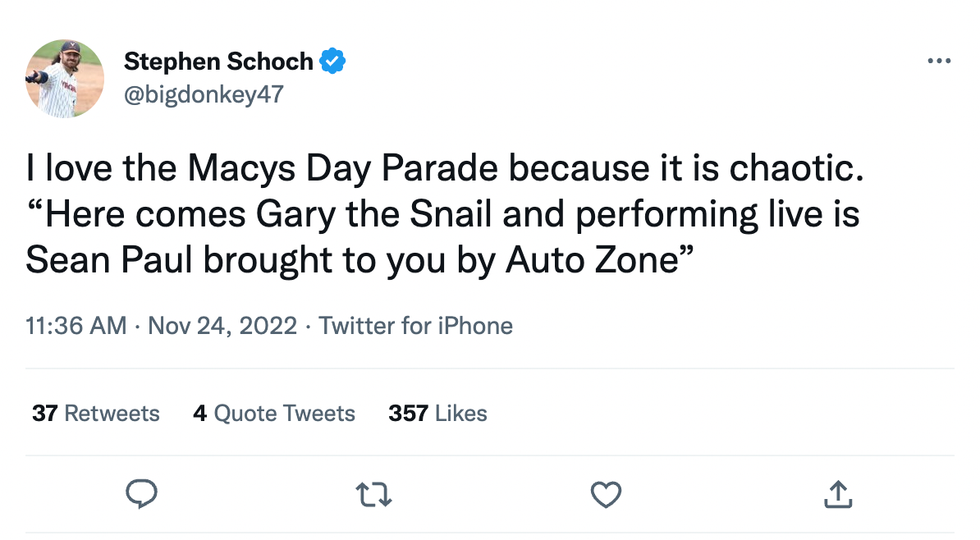Open Stephen Schoch's profile picture

[66, 79]
